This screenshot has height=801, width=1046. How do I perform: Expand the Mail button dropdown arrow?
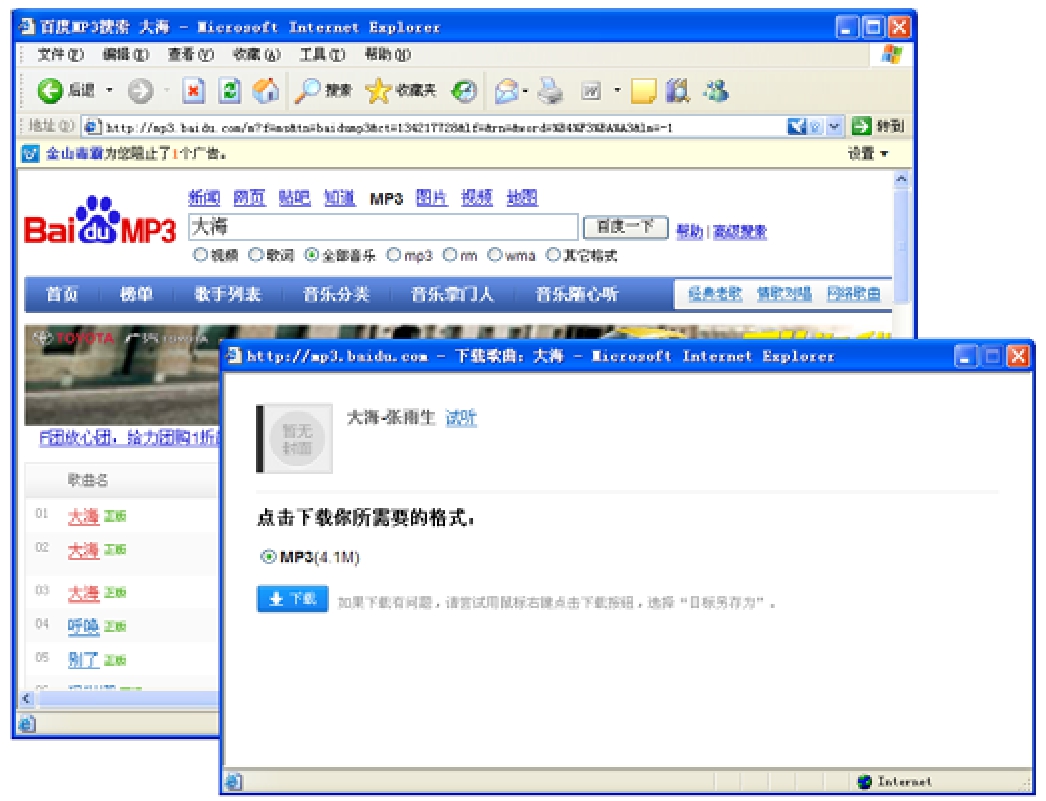[526, 91]
